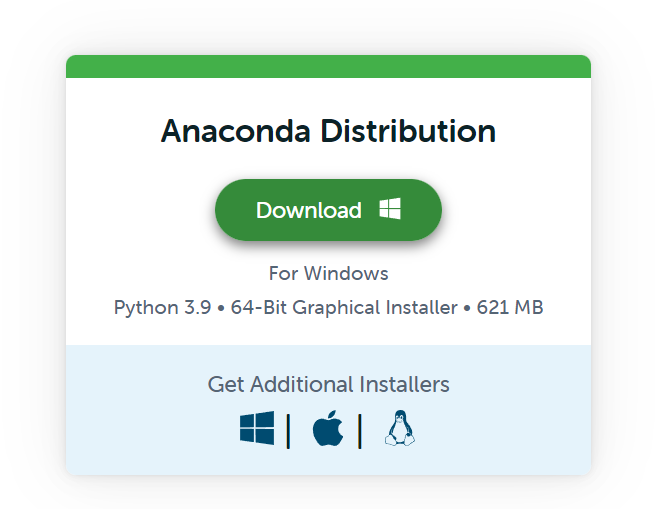Open the Windows additional installer icon
Screen dimensions: 668x509
[256, 428]
